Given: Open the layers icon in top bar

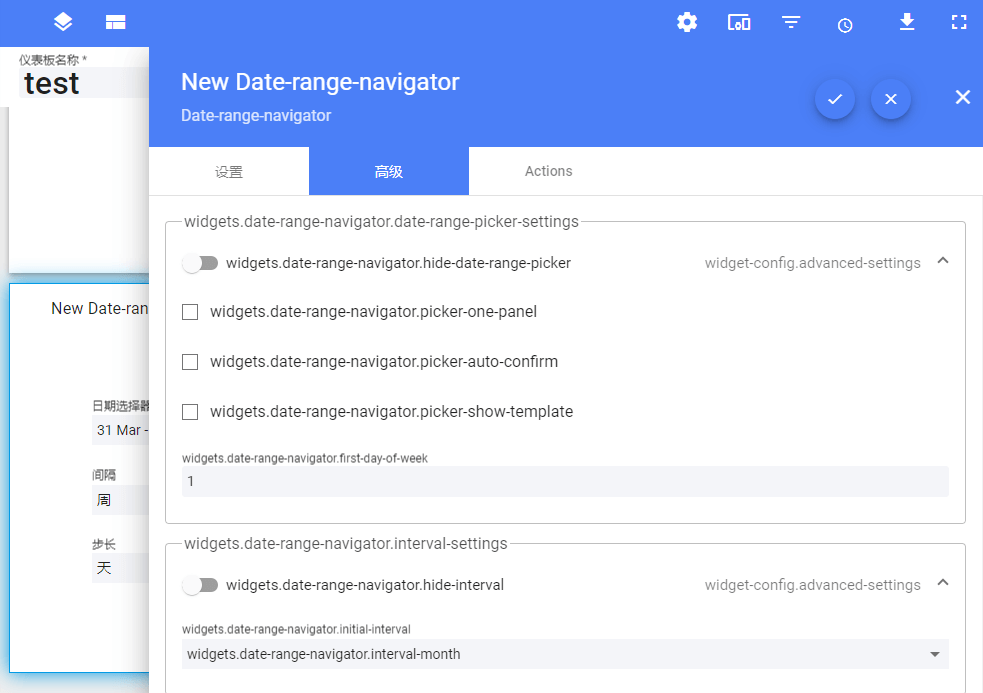Looking at the screenshot, I should click(x=63, y=22).
